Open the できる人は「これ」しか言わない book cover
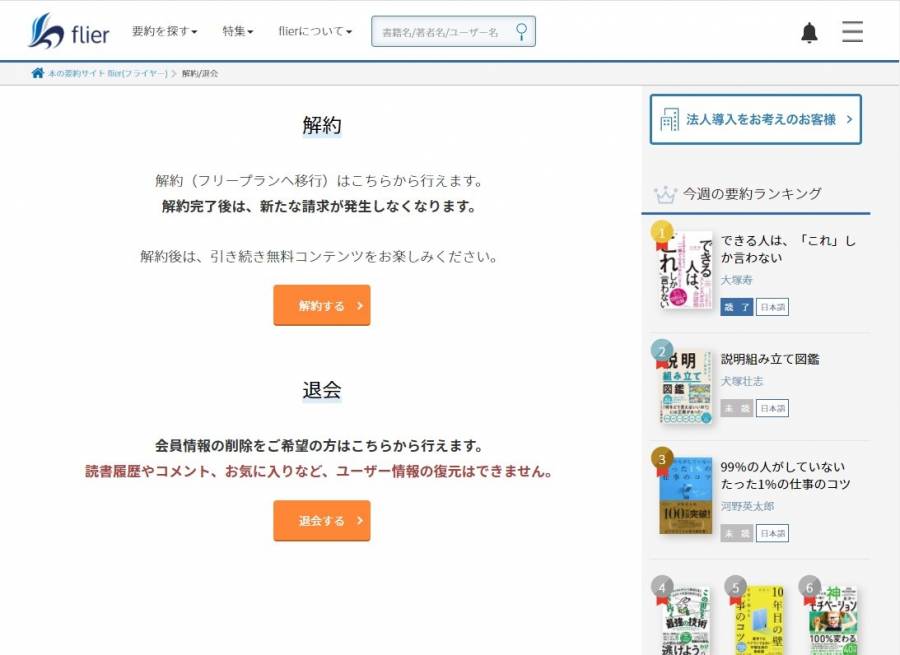Viewport: 900px width, 655px height. pos(686,272)
